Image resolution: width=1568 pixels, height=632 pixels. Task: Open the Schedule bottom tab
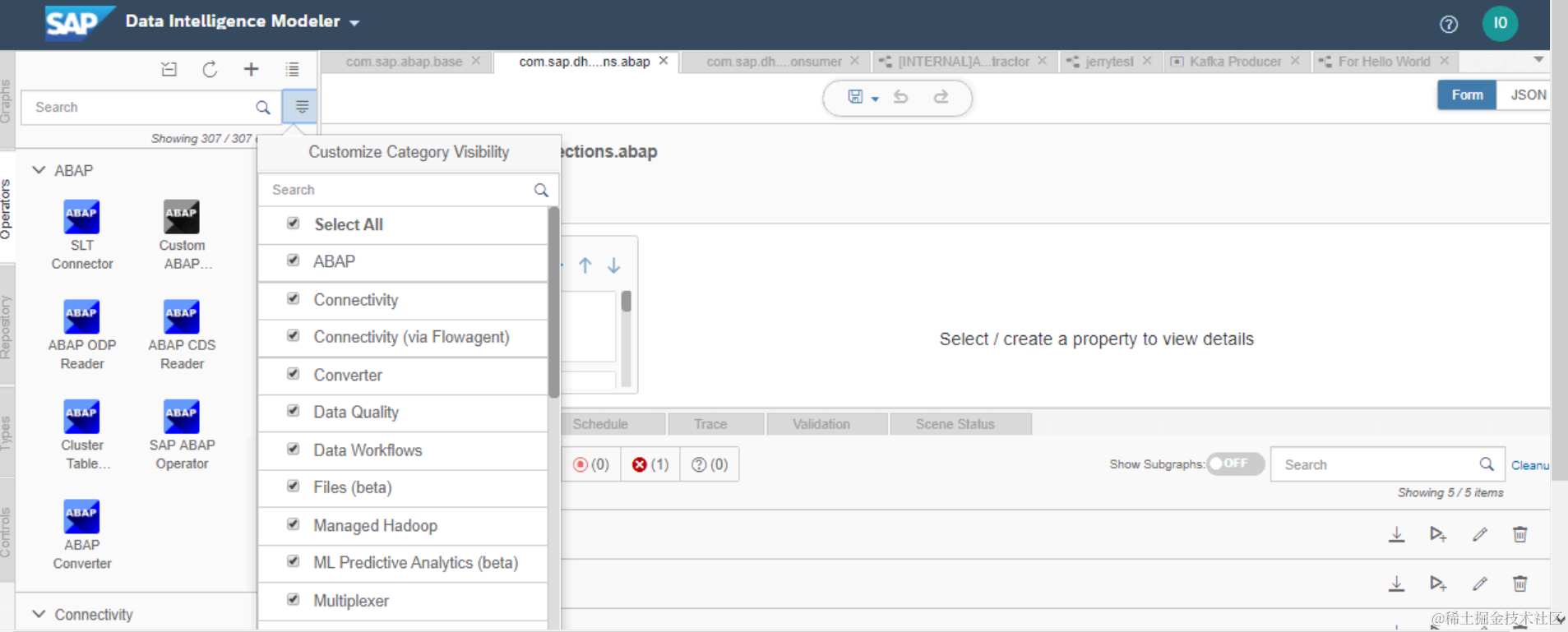[600, 424]
